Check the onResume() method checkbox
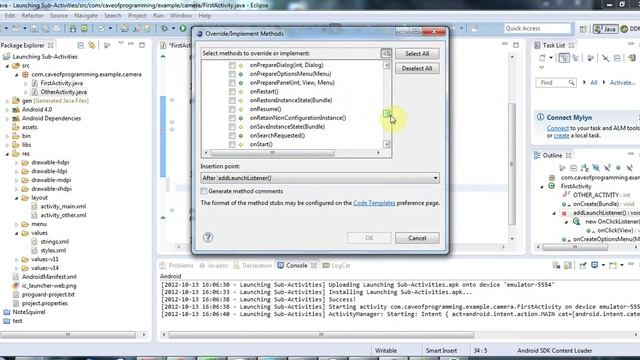The image size is (640, 360). point(232,109)
